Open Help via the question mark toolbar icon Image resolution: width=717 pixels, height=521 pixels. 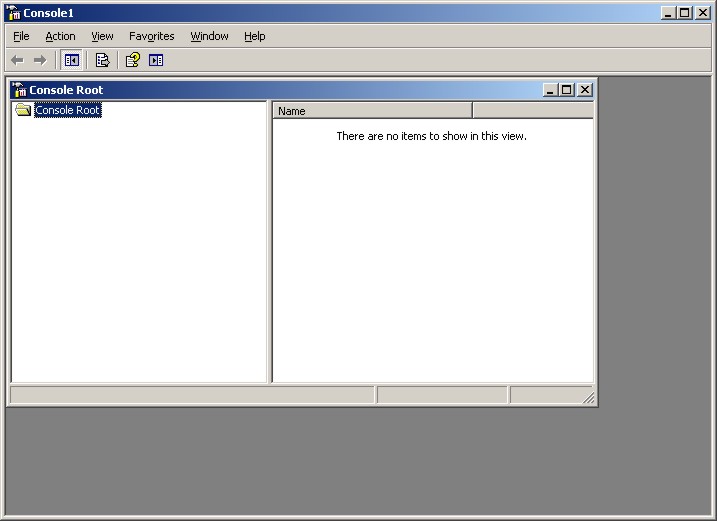pyautogui.click(x=132, y=60)
